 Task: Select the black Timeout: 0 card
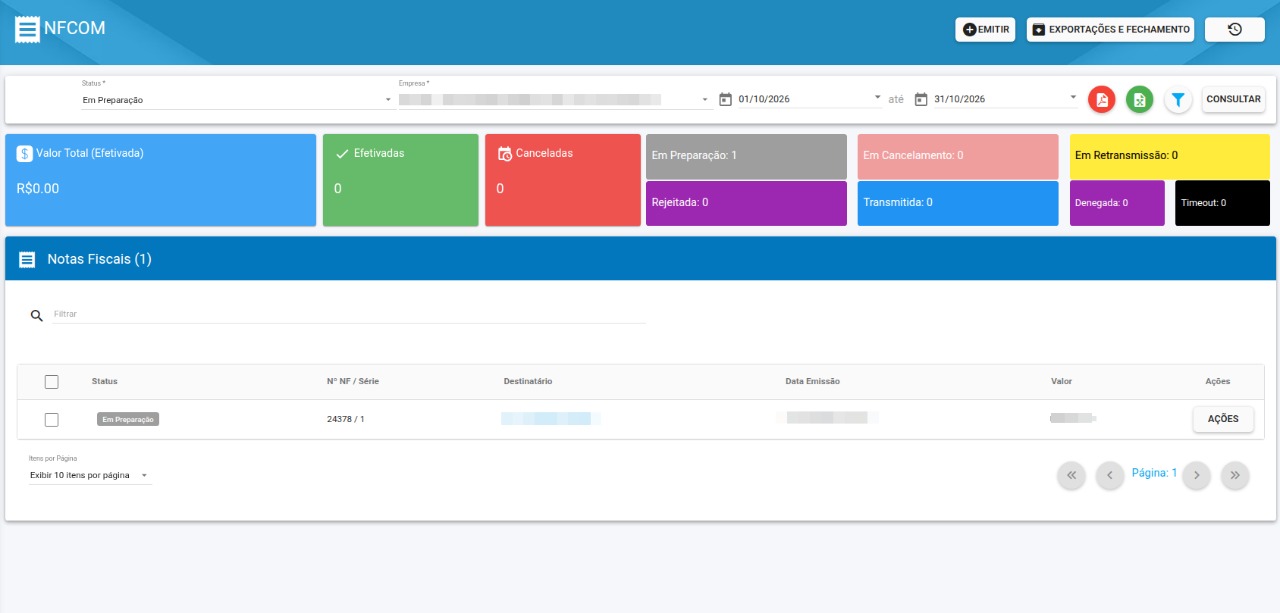point(1222,203)
